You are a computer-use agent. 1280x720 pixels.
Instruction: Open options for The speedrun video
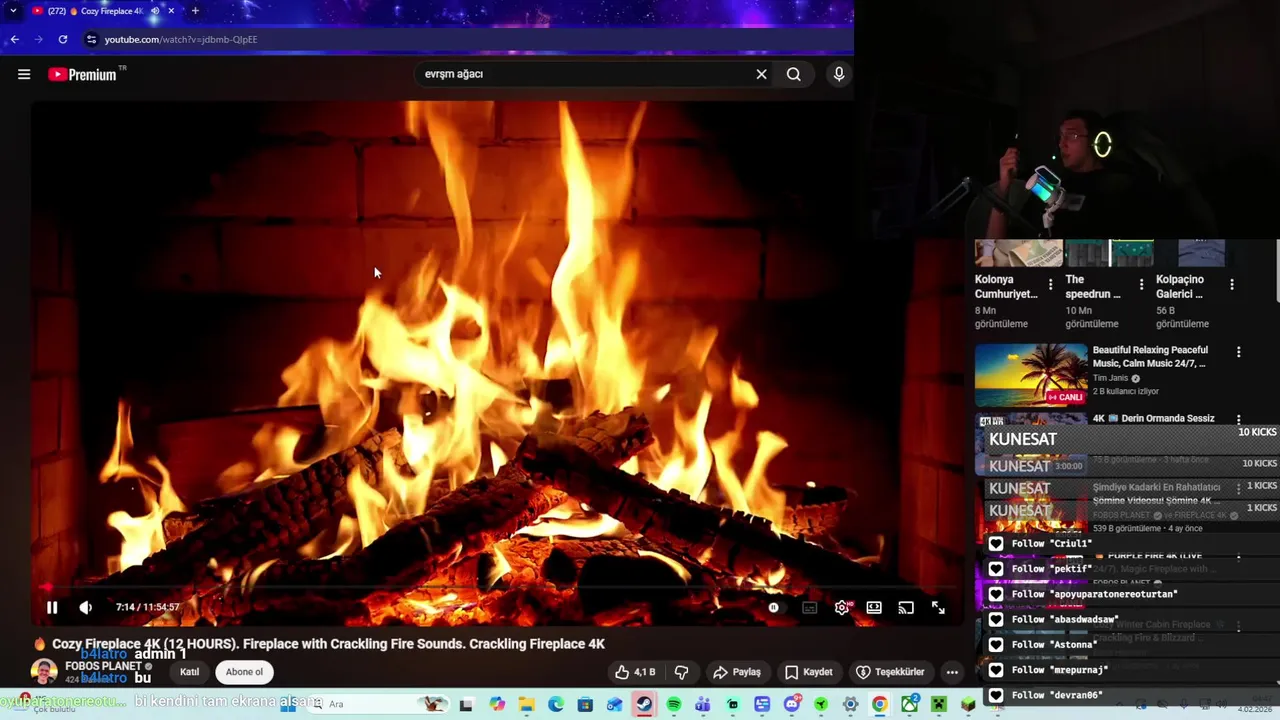[x=1141, y=285]
